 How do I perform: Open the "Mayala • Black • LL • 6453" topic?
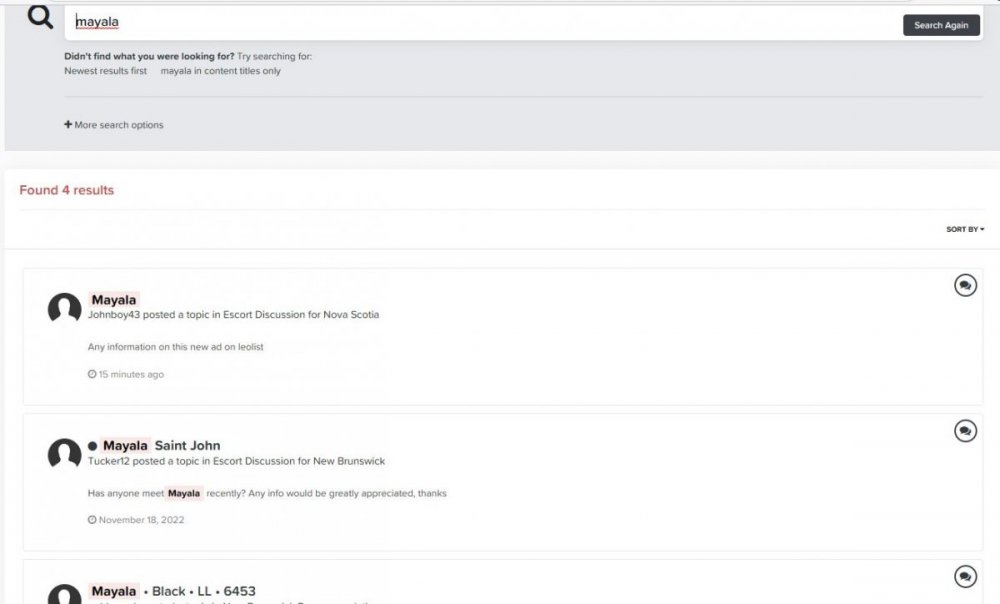(173, 591)
